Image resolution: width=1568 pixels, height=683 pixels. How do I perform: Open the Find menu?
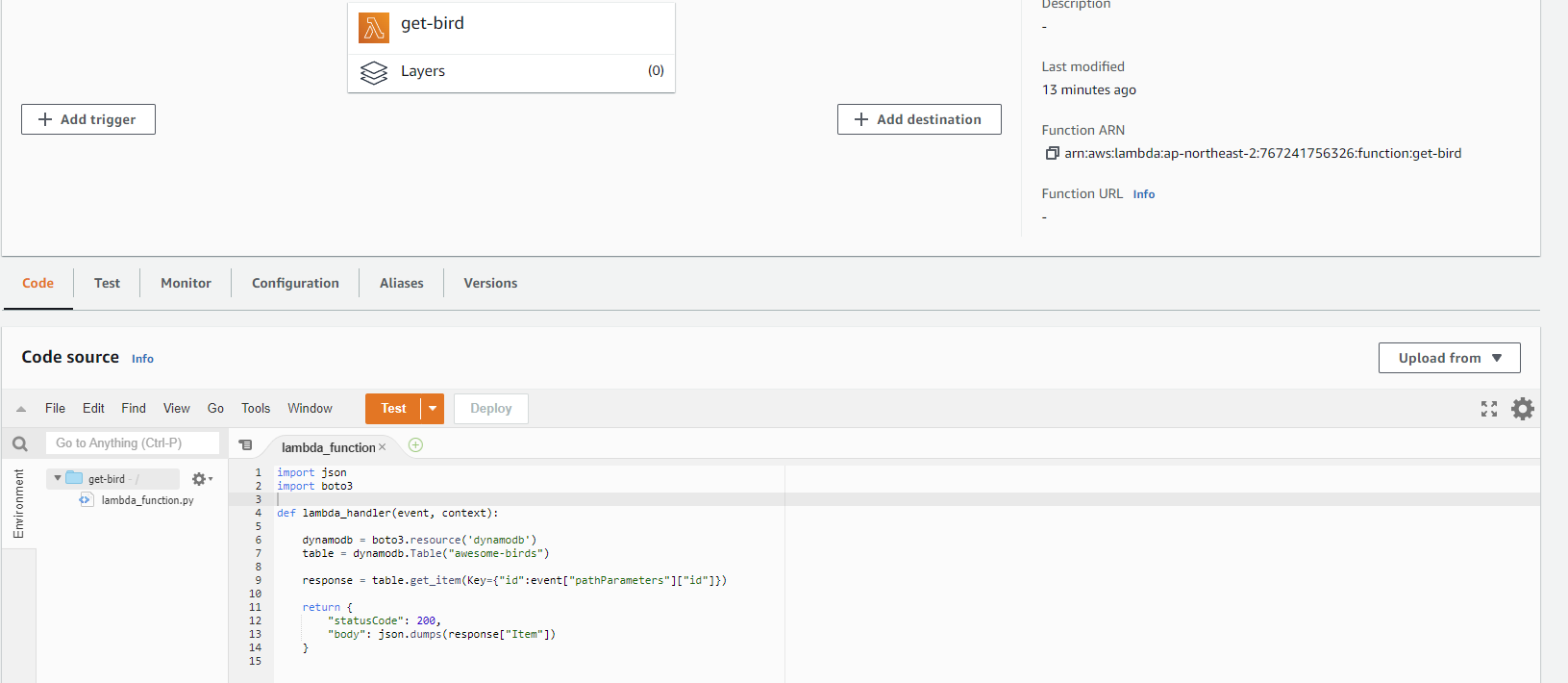(134, 408)
